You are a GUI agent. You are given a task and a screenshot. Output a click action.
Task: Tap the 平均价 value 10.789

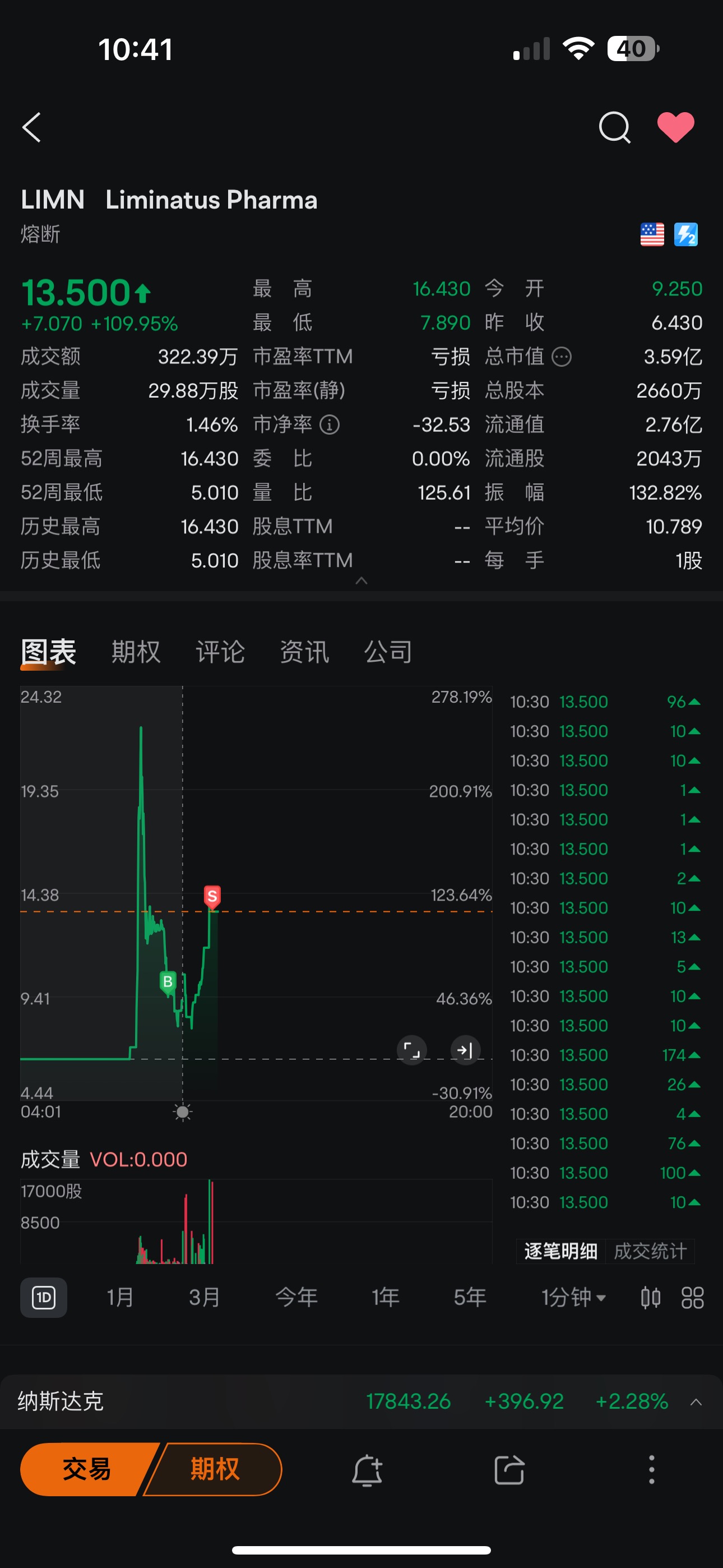[674, 527]
